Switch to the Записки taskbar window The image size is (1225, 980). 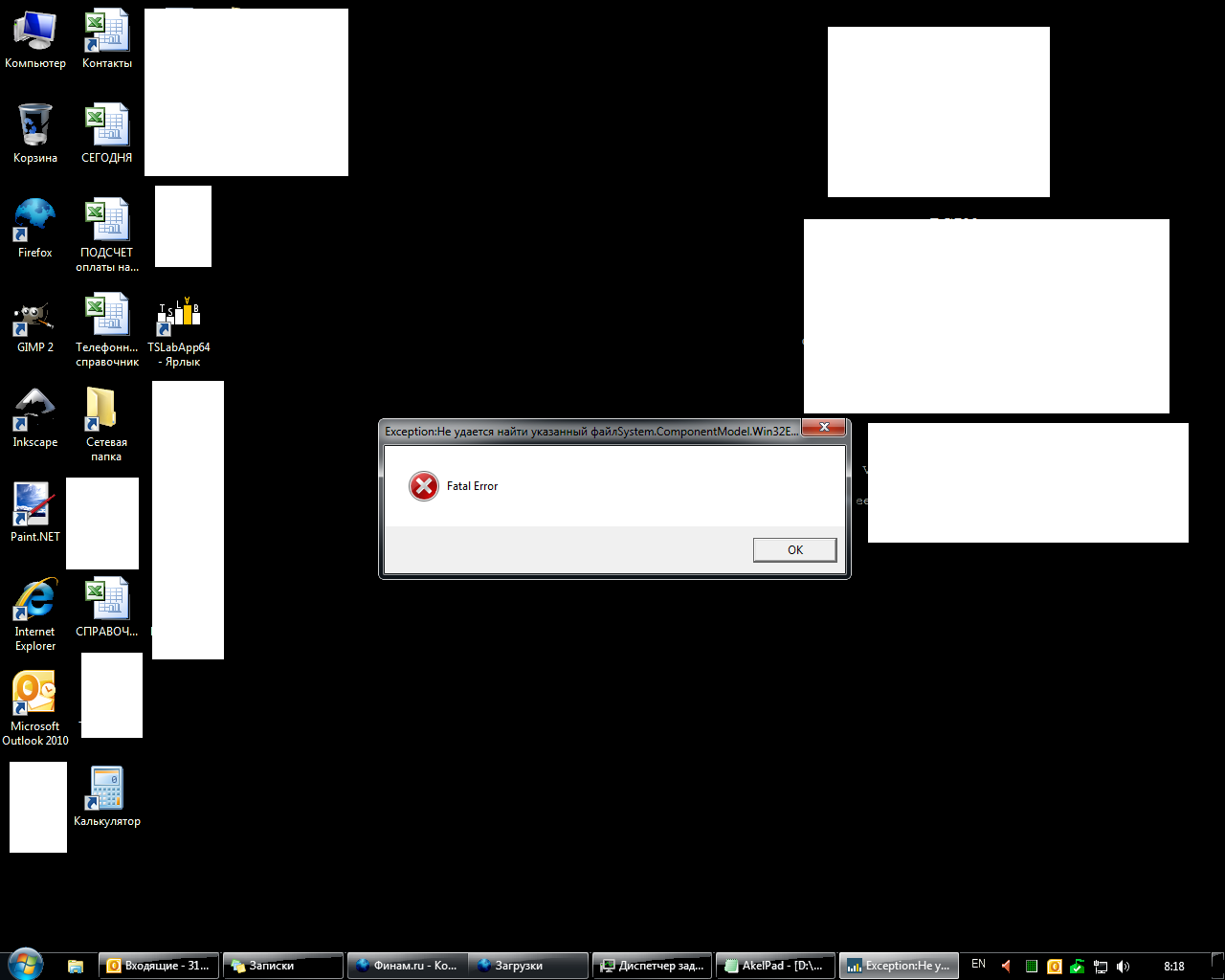coord(283,966)
